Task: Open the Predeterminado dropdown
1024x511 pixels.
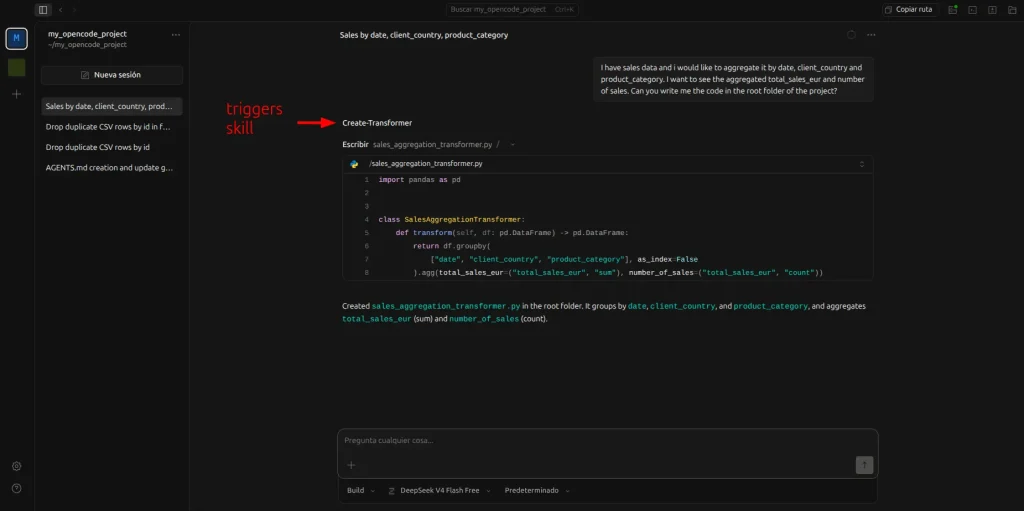Action: (x=537, y=491)
